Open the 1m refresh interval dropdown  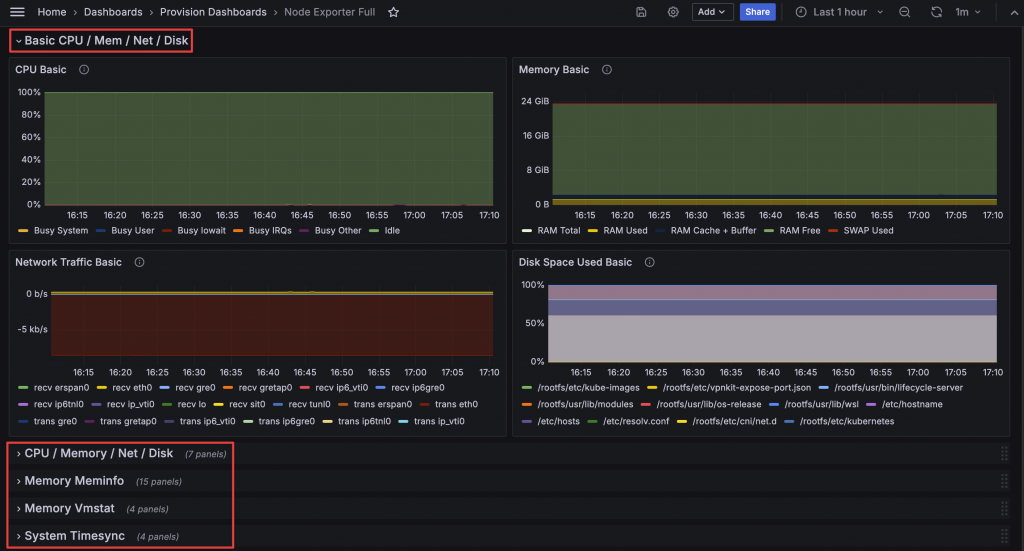[968, 12]
